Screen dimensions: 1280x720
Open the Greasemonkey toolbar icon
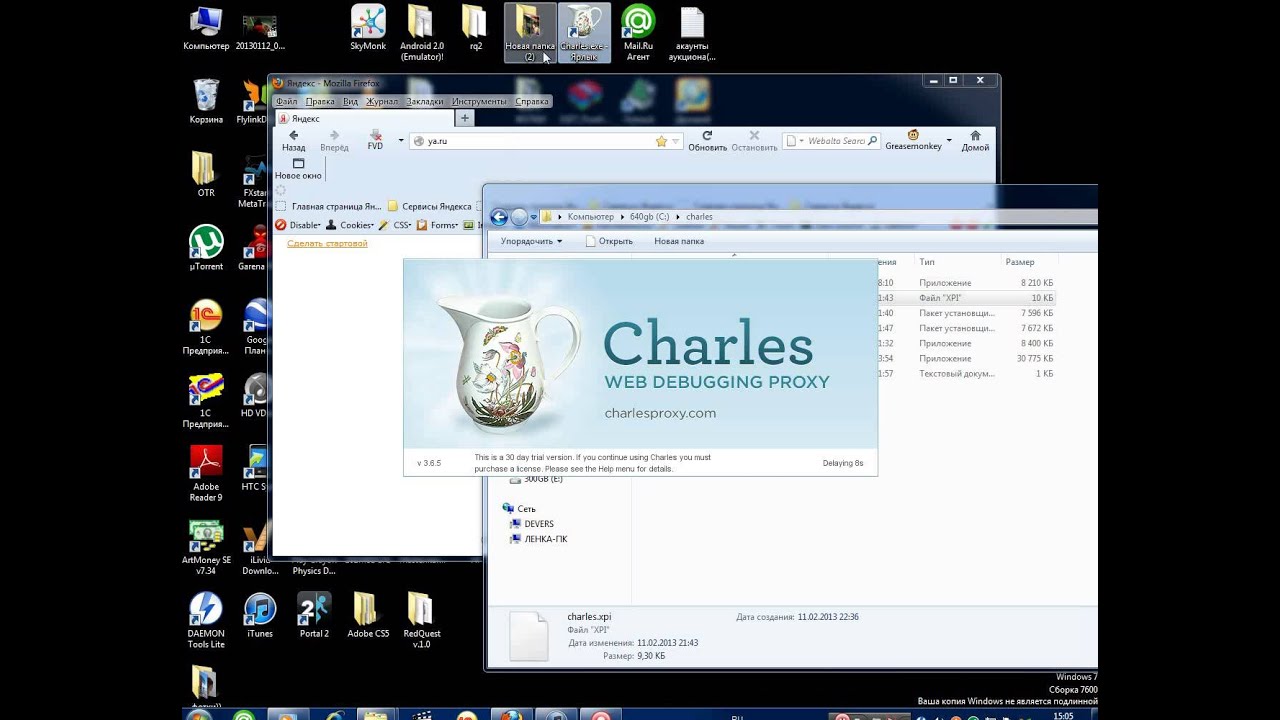913,140
